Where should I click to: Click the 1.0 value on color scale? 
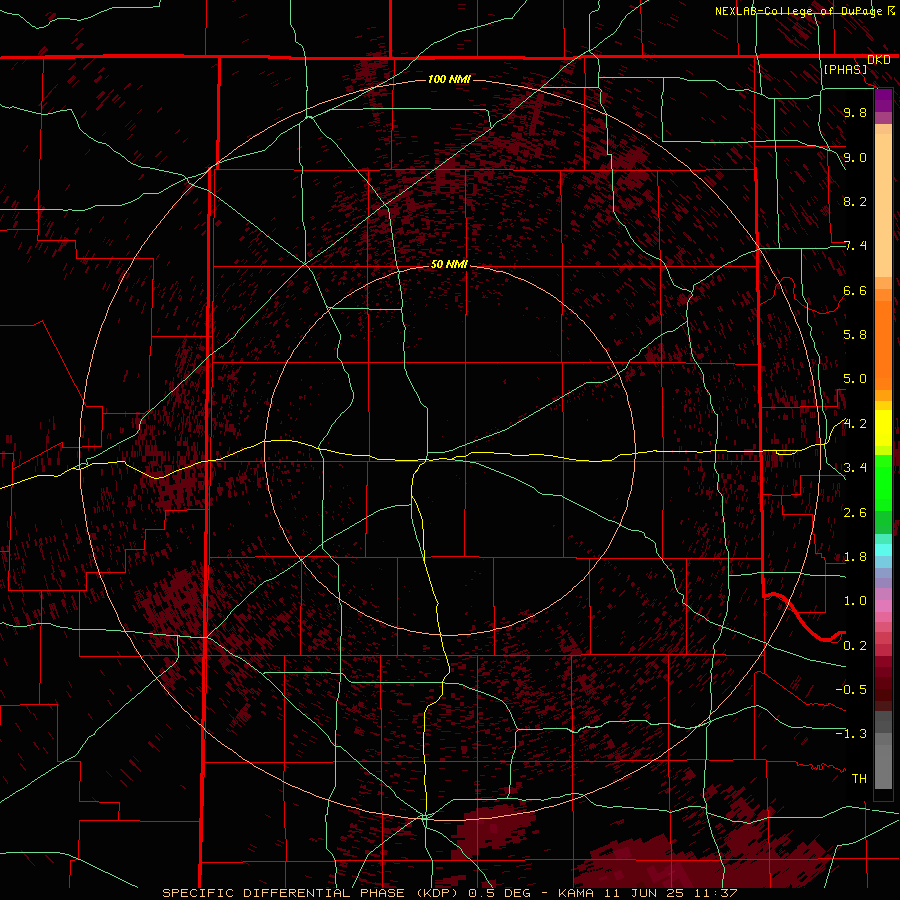point(855,601)
